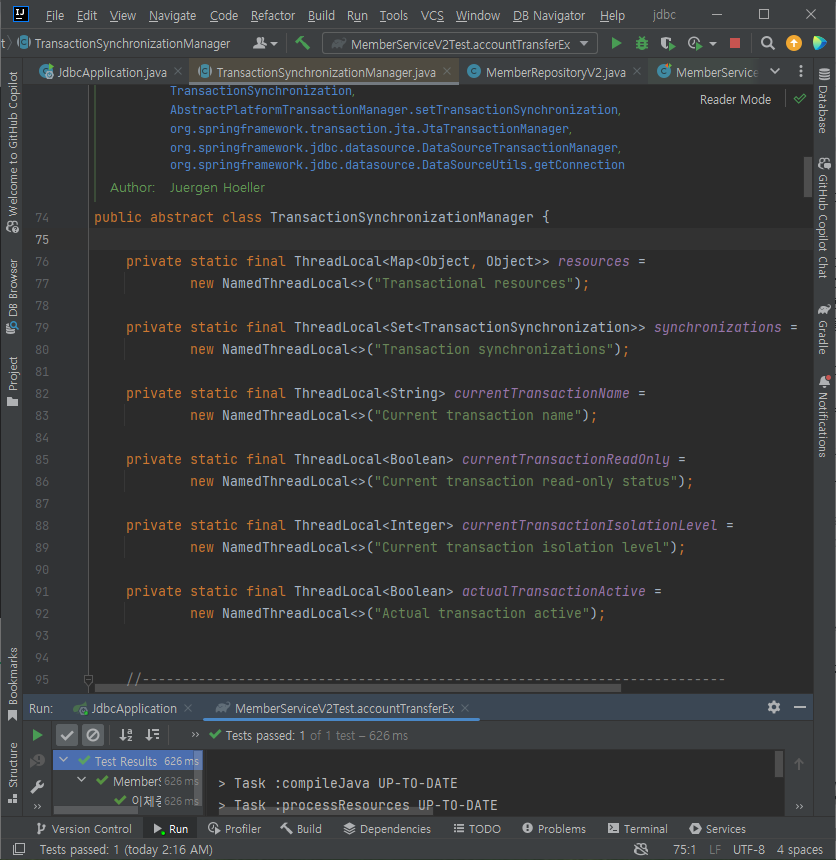
Task: Click the editor horizontal scrollbar
Action: coord(358,688)
